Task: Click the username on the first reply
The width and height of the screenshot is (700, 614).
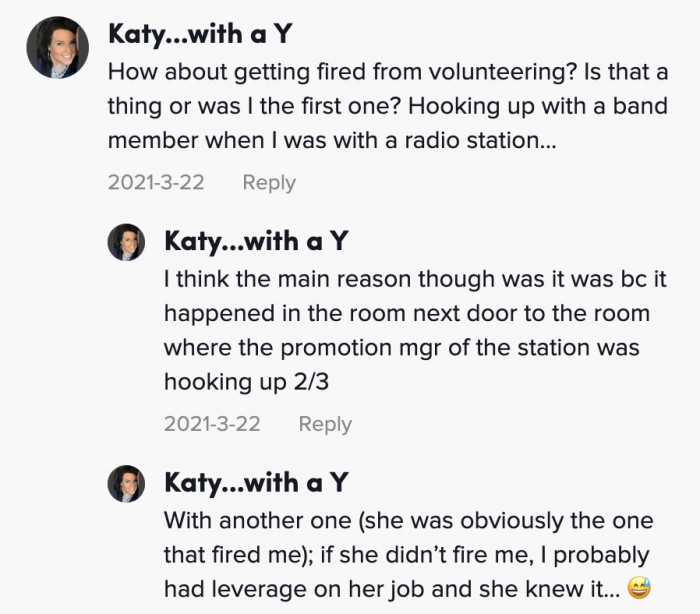Action: (256, 241)
